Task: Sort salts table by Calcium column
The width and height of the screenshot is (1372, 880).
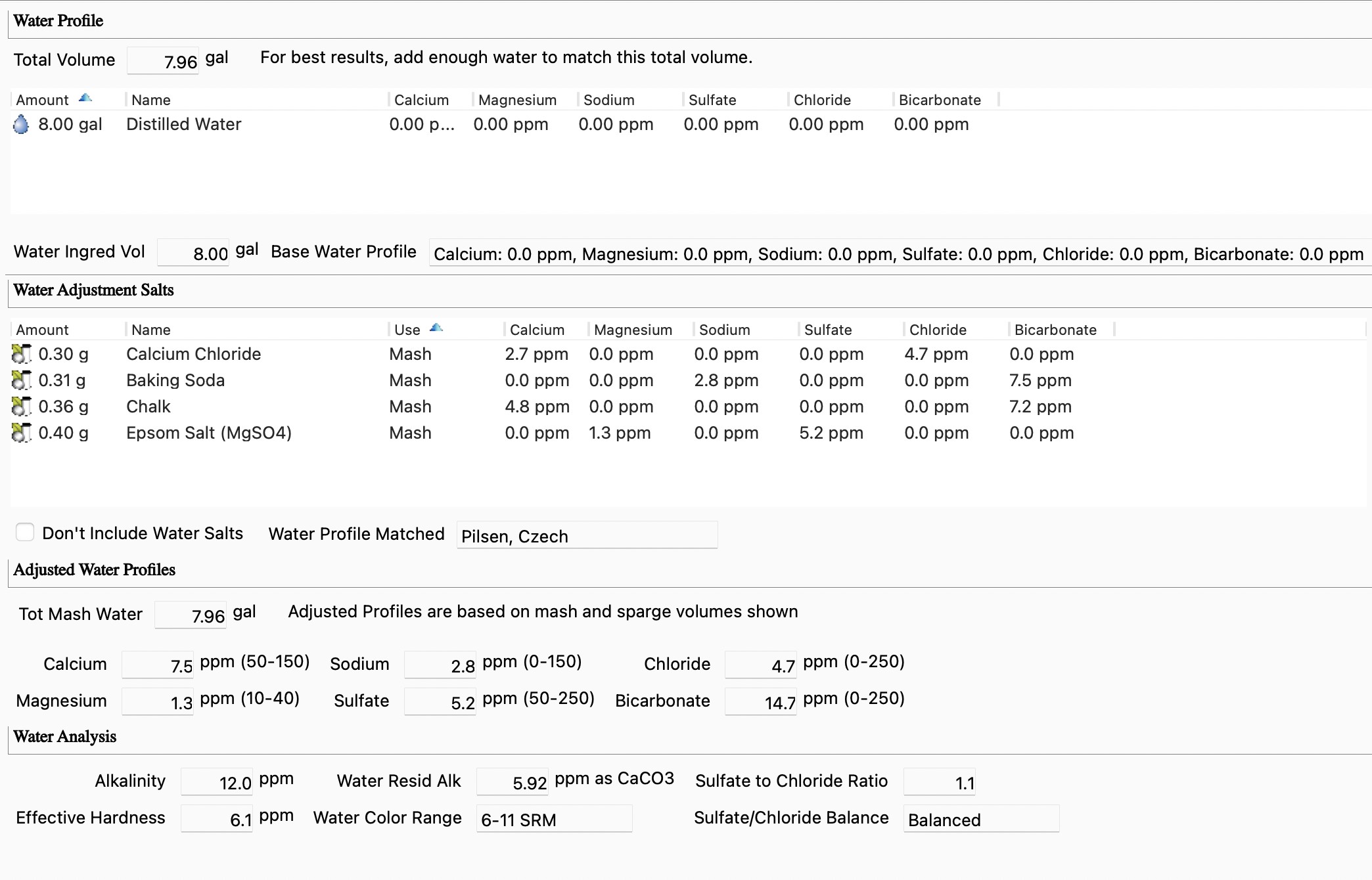Action: [x=546, y=330]
